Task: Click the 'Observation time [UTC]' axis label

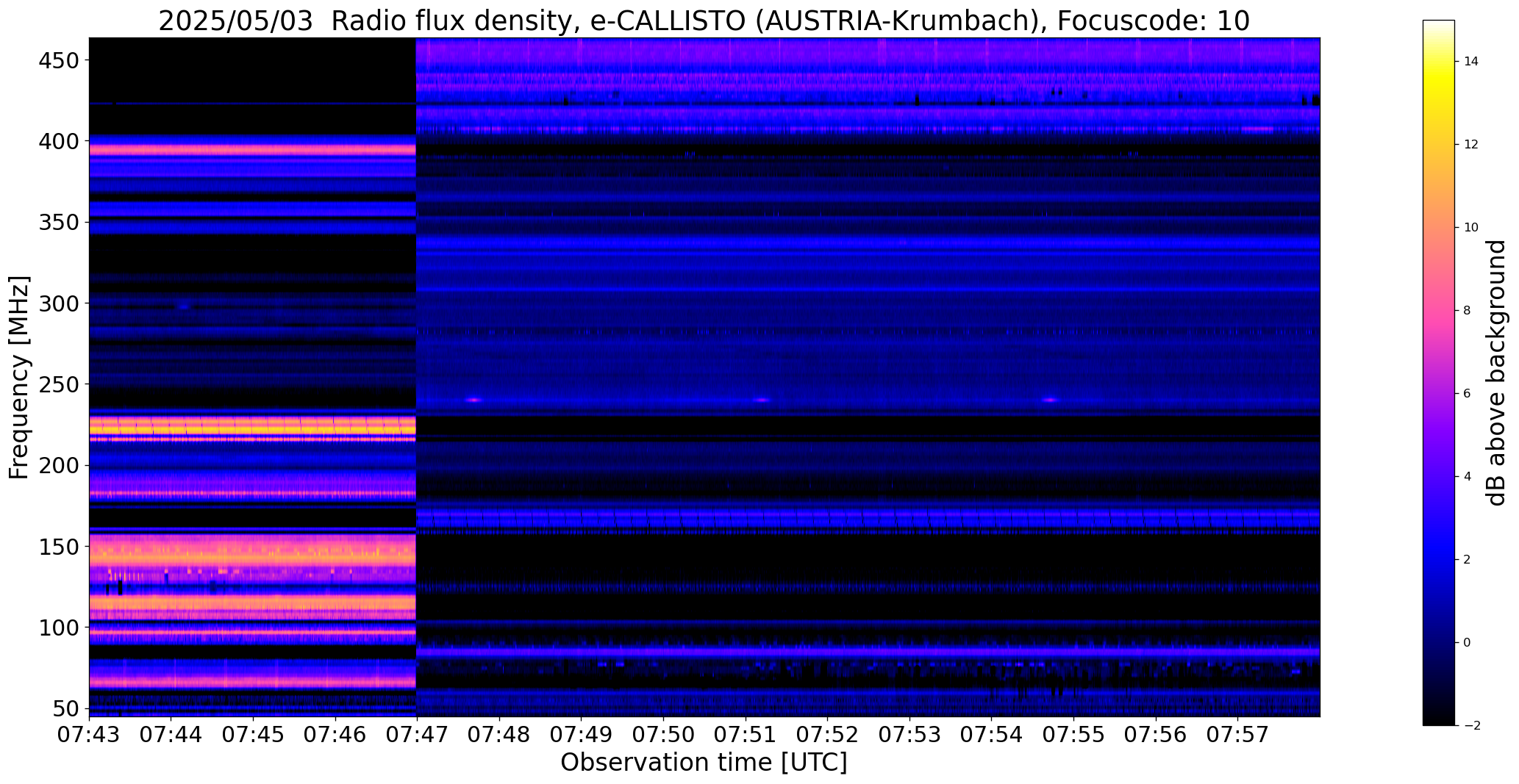Action: point(704,763)
